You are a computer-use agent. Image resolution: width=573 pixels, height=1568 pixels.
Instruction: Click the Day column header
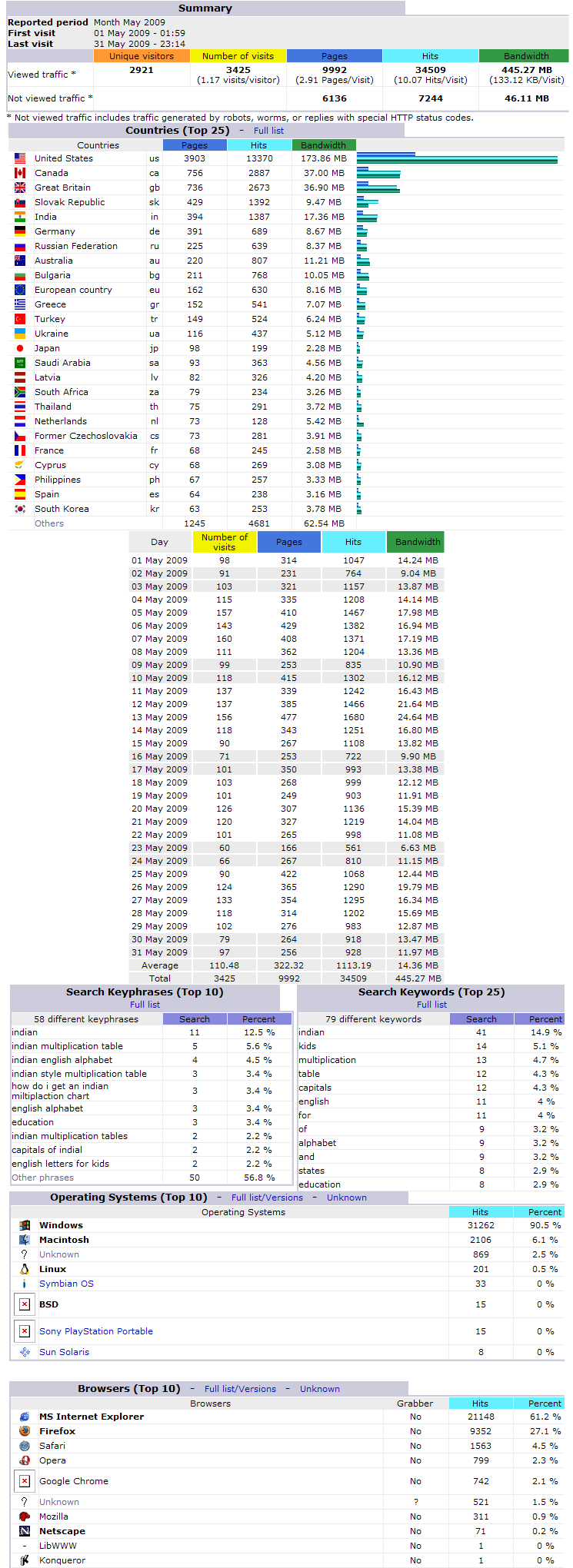[159, 542]
